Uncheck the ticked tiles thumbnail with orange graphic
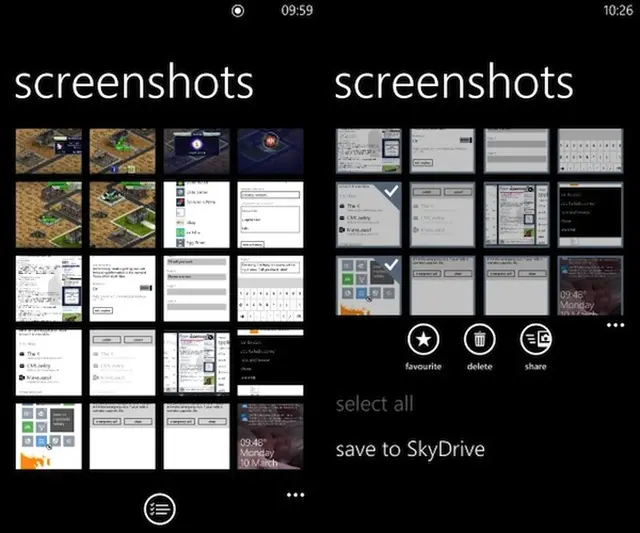The height and width of the screenshot is (533, 640). tap(369, 285)
